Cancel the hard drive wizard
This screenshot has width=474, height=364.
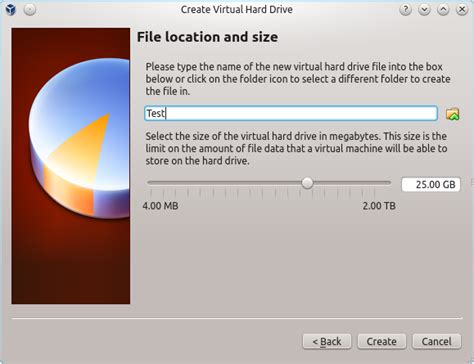[x=437, y=341]
